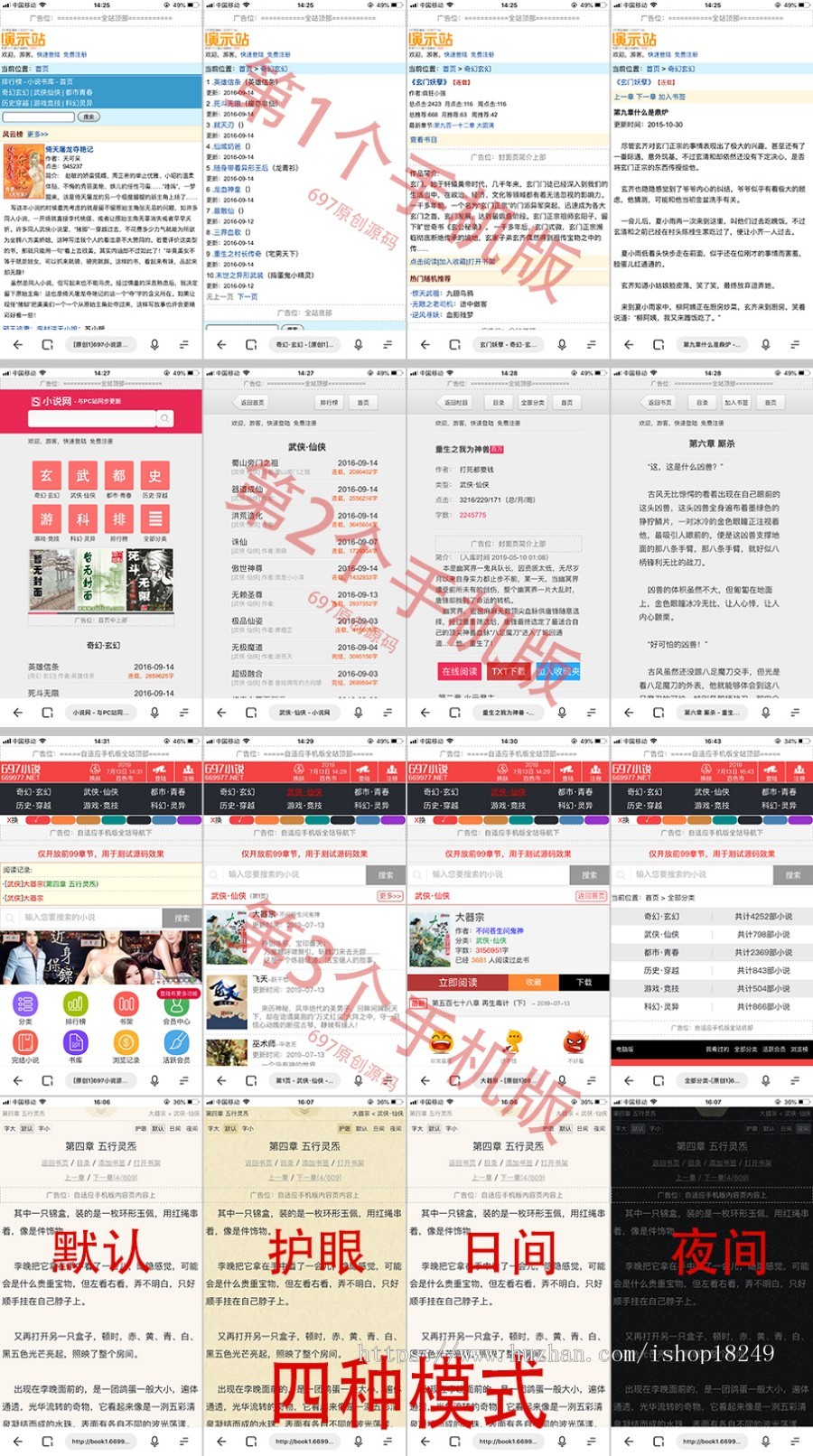The width and height of the screenshot is (813, 1456).
Task: Select the 奇幻·玄幻 共计4252部小说 row
Action: [x=711, y=916]
